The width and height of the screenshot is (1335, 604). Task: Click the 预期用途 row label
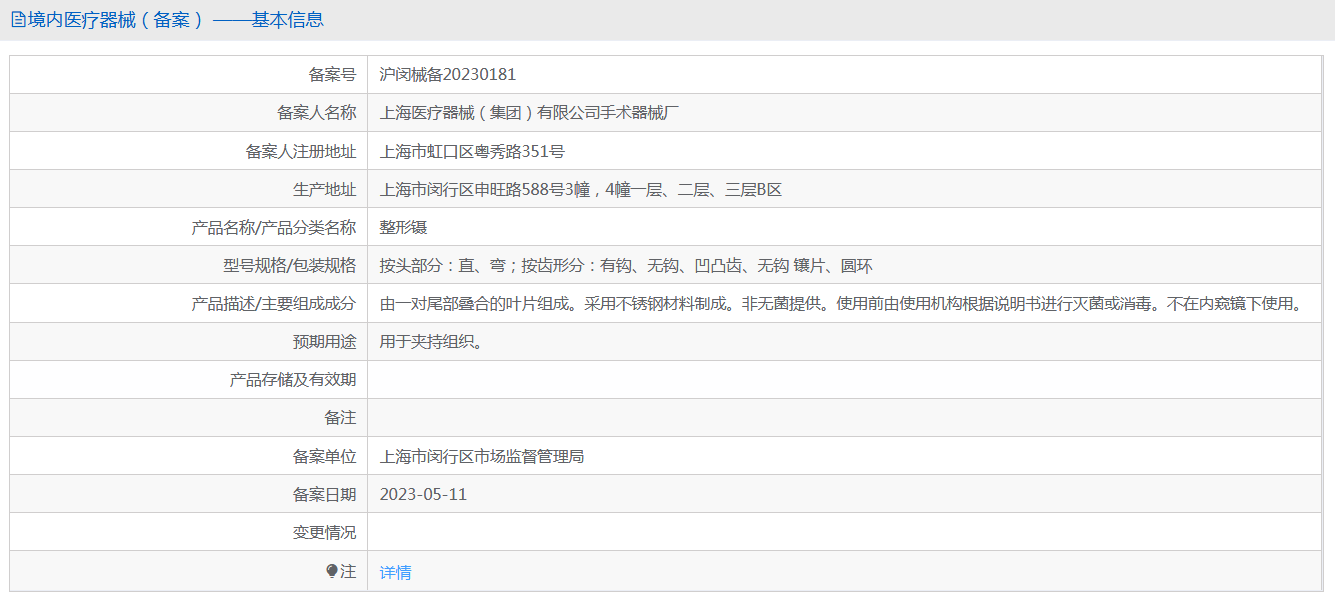324,341
